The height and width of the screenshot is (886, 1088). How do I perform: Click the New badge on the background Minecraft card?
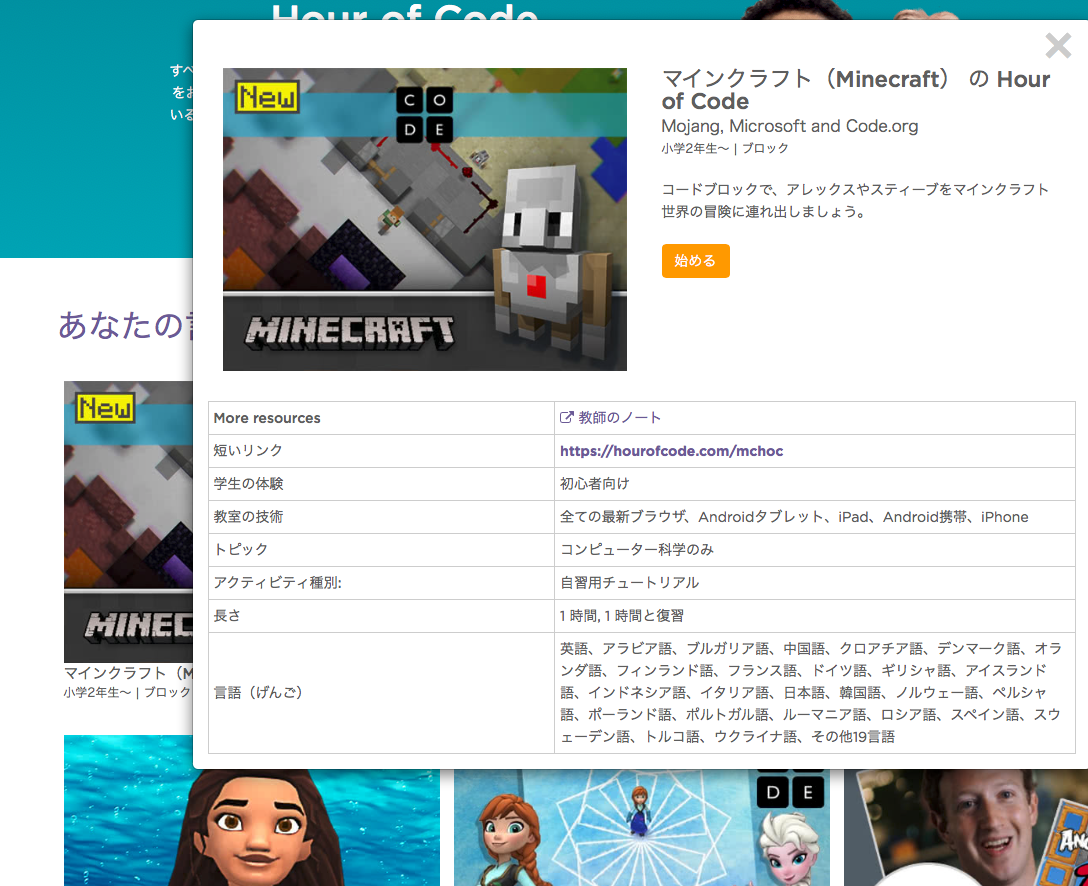click(x=105, y=409)
